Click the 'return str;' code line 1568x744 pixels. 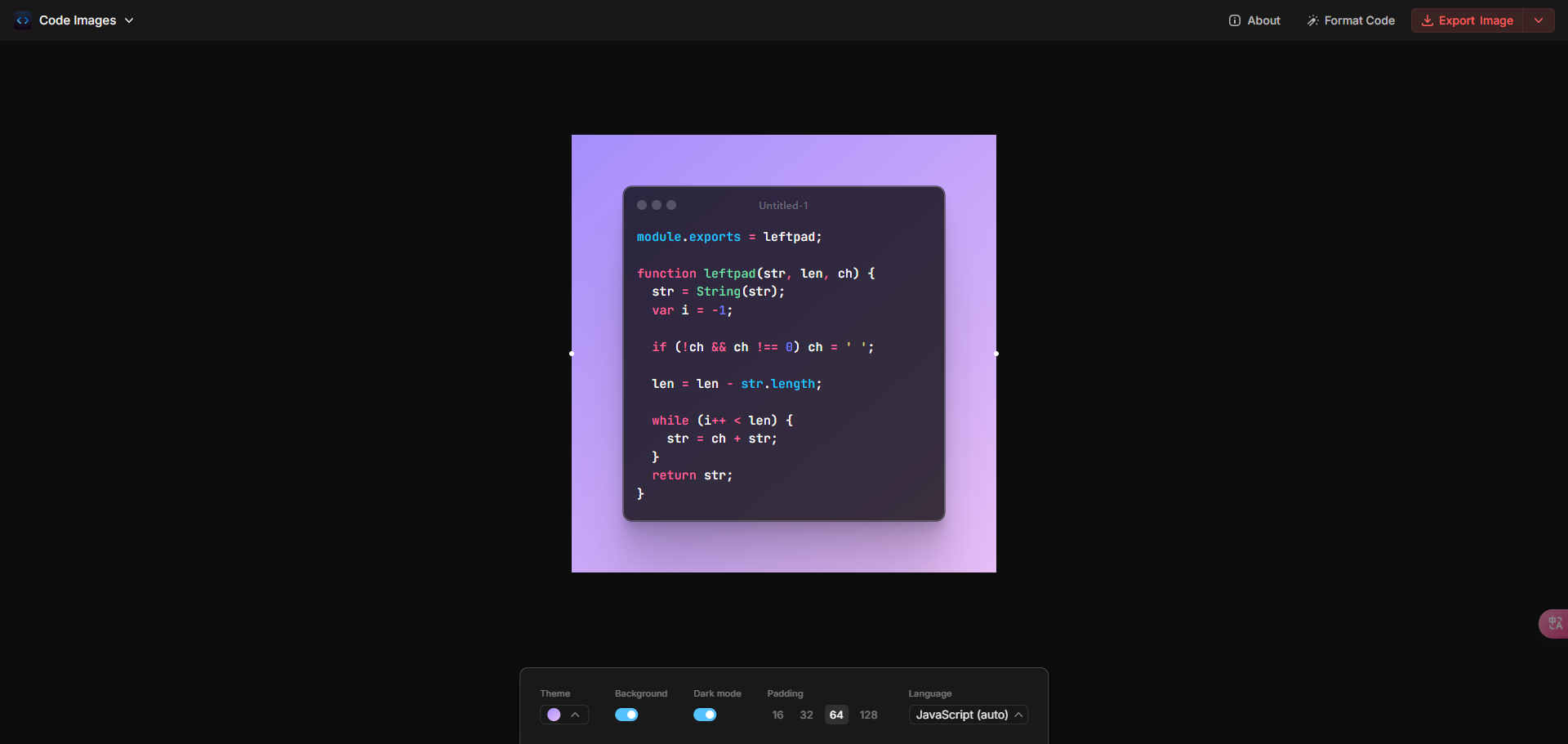tap(693, 475)
